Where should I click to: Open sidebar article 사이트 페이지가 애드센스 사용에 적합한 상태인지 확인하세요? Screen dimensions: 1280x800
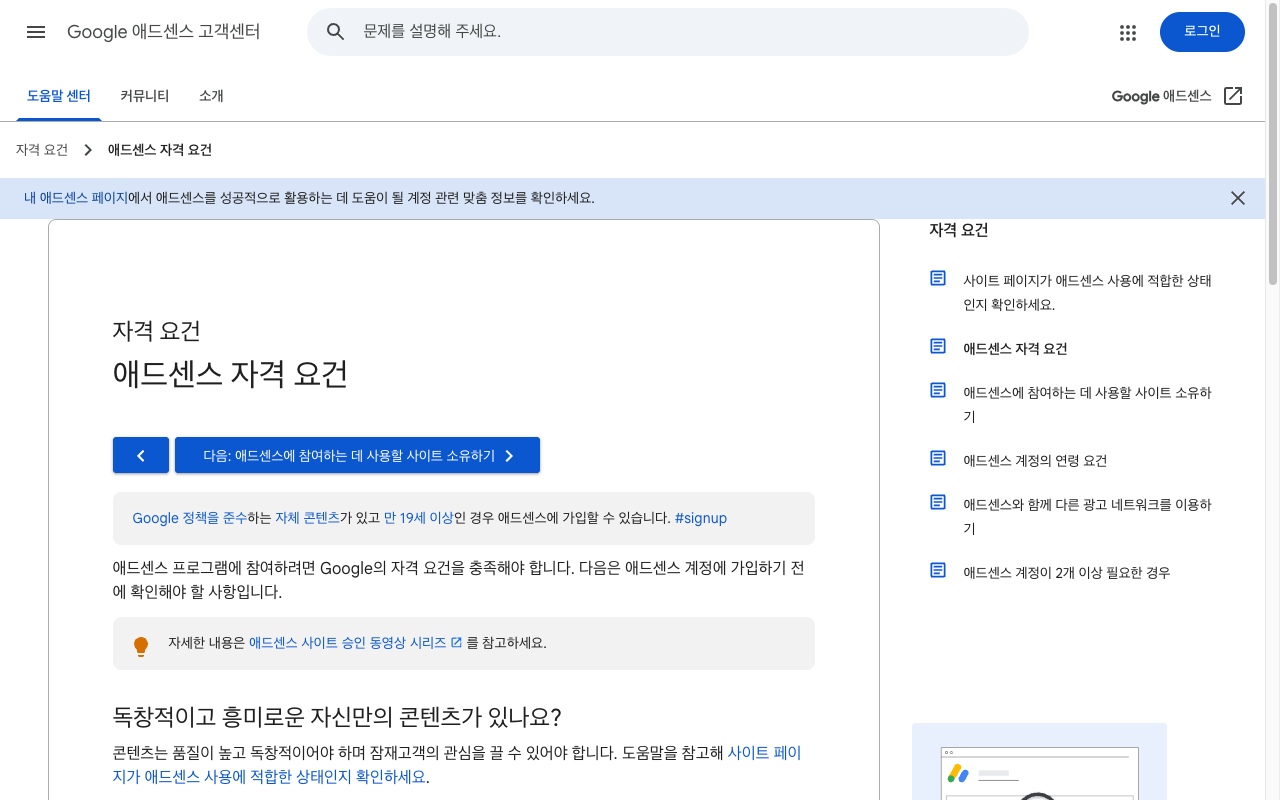1087,293
